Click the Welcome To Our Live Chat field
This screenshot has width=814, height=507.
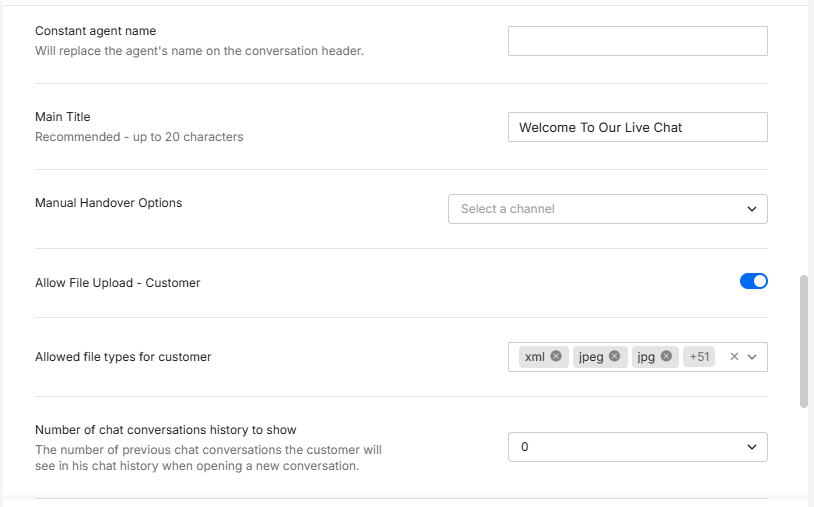tap(637, 127)
